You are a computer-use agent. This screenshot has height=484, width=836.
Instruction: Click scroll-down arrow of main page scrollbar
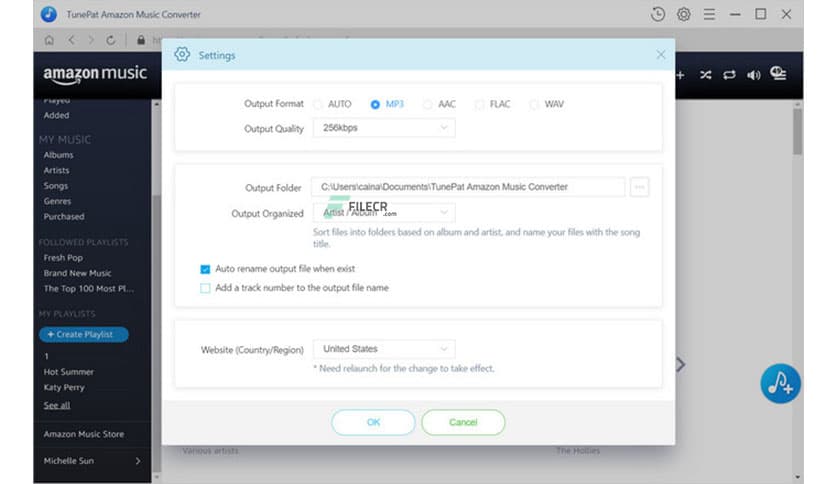[797, 477]
